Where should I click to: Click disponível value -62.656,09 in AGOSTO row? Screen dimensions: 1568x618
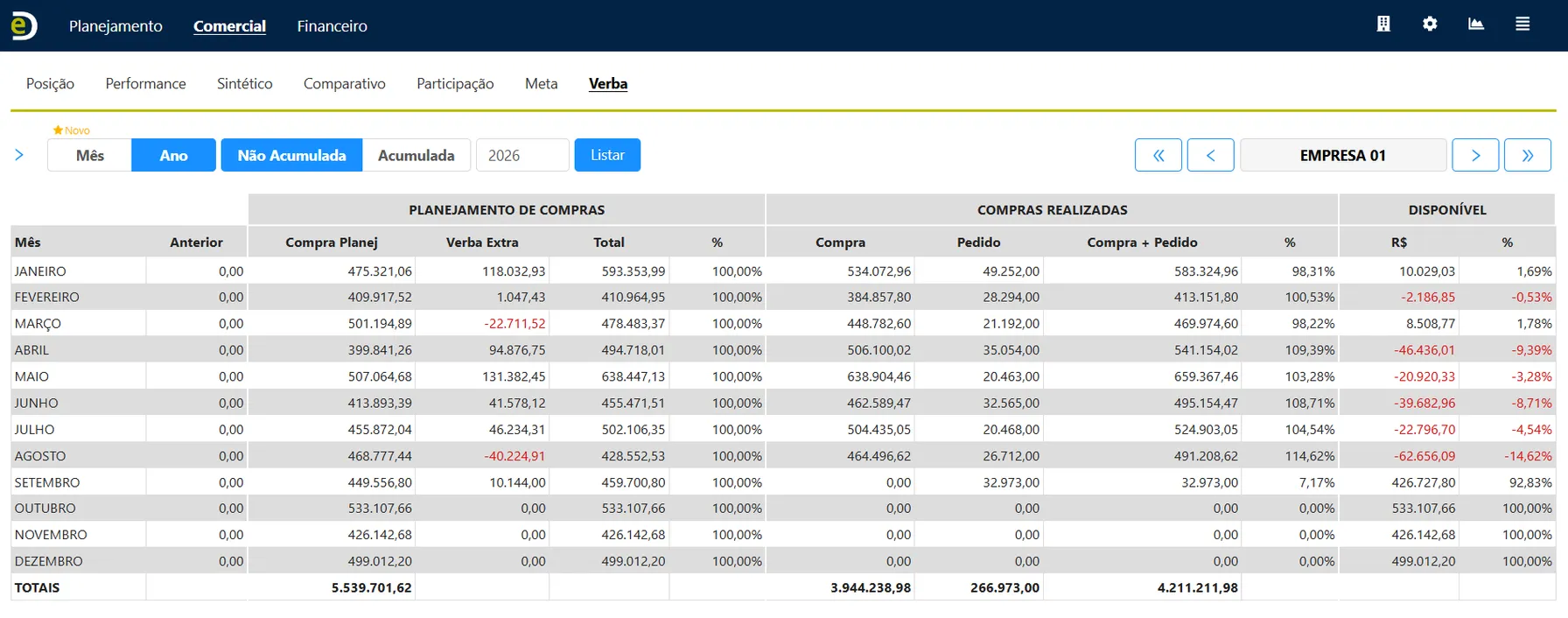point(1424,456)
